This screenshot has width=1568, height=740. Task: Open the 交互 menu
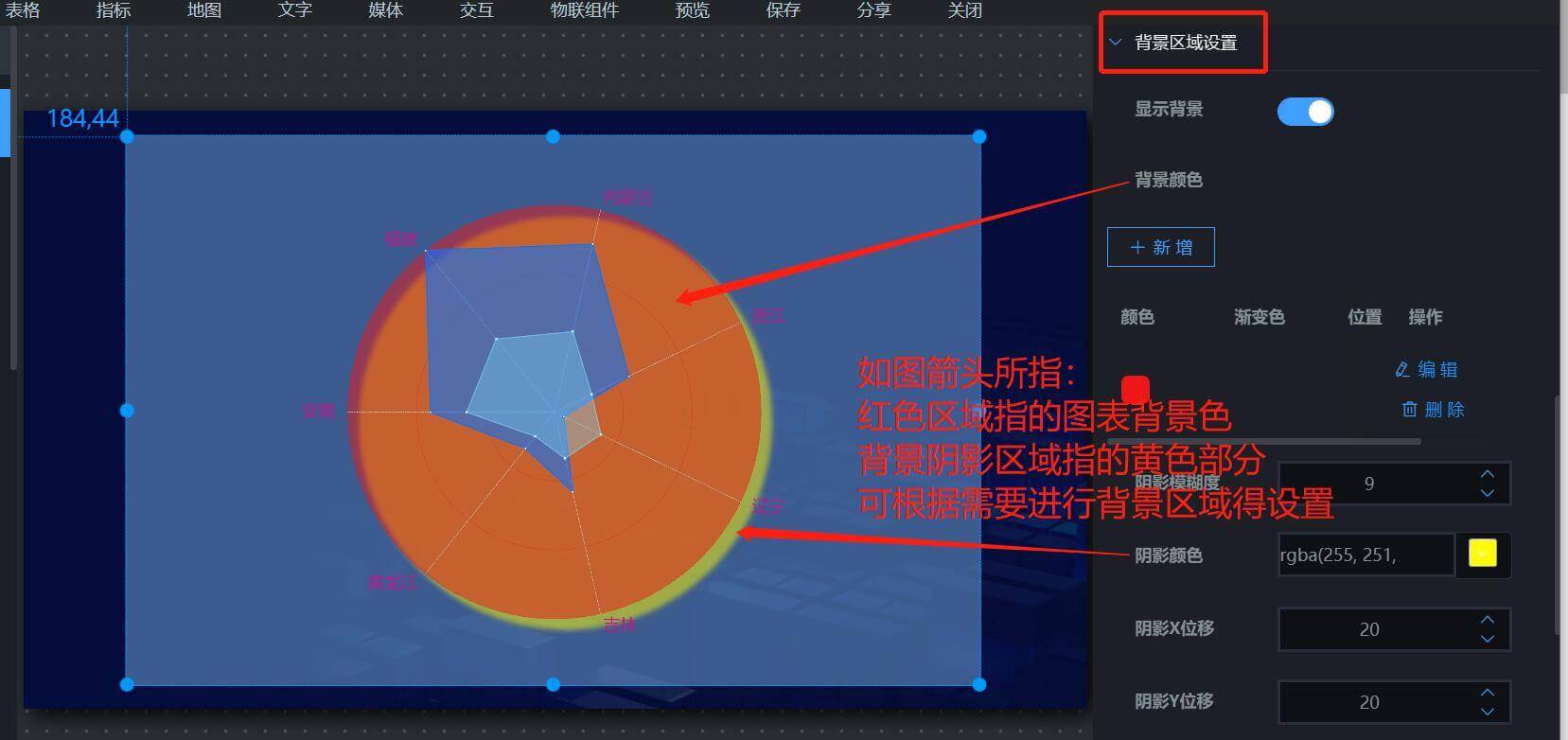coord(477,10)
